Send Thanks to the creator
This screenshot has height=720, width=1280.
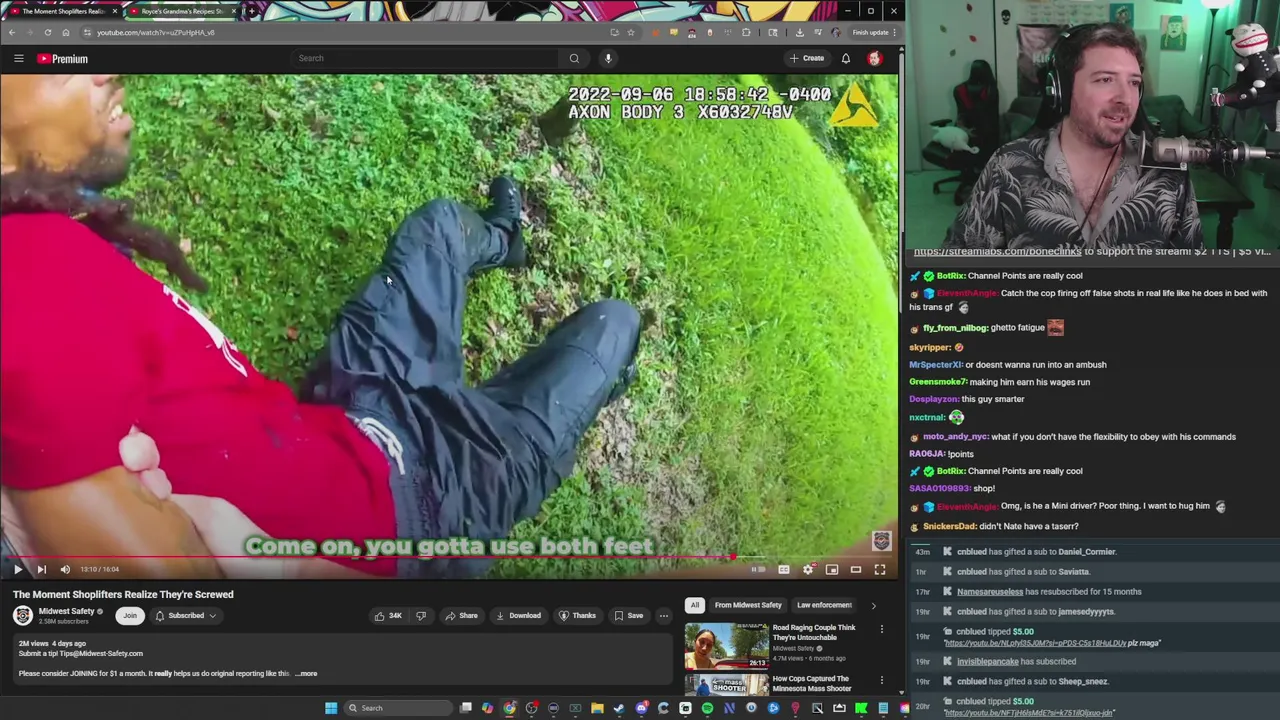coord(577,615)
